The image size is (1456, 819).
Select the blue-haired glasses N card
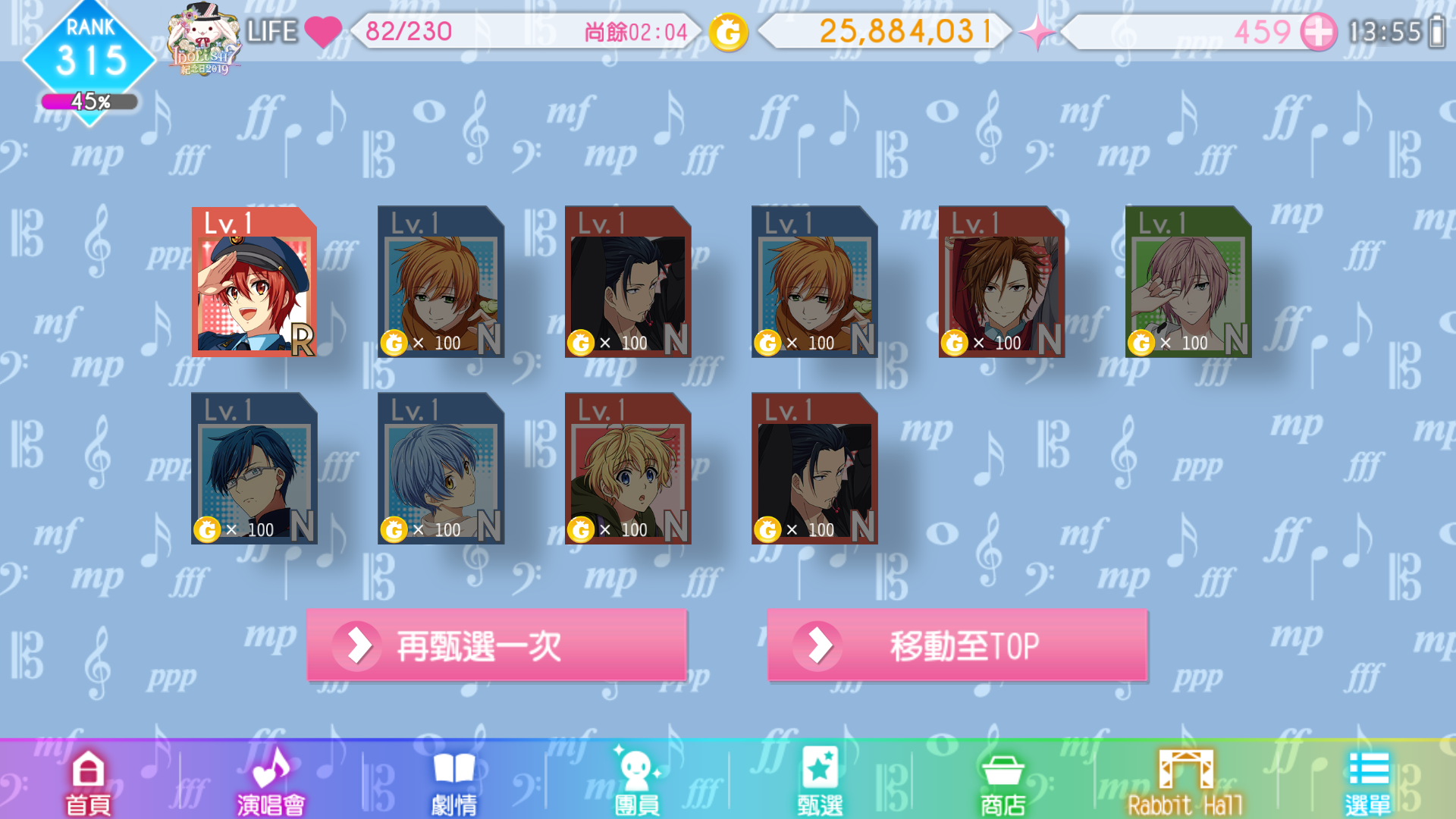254,468
